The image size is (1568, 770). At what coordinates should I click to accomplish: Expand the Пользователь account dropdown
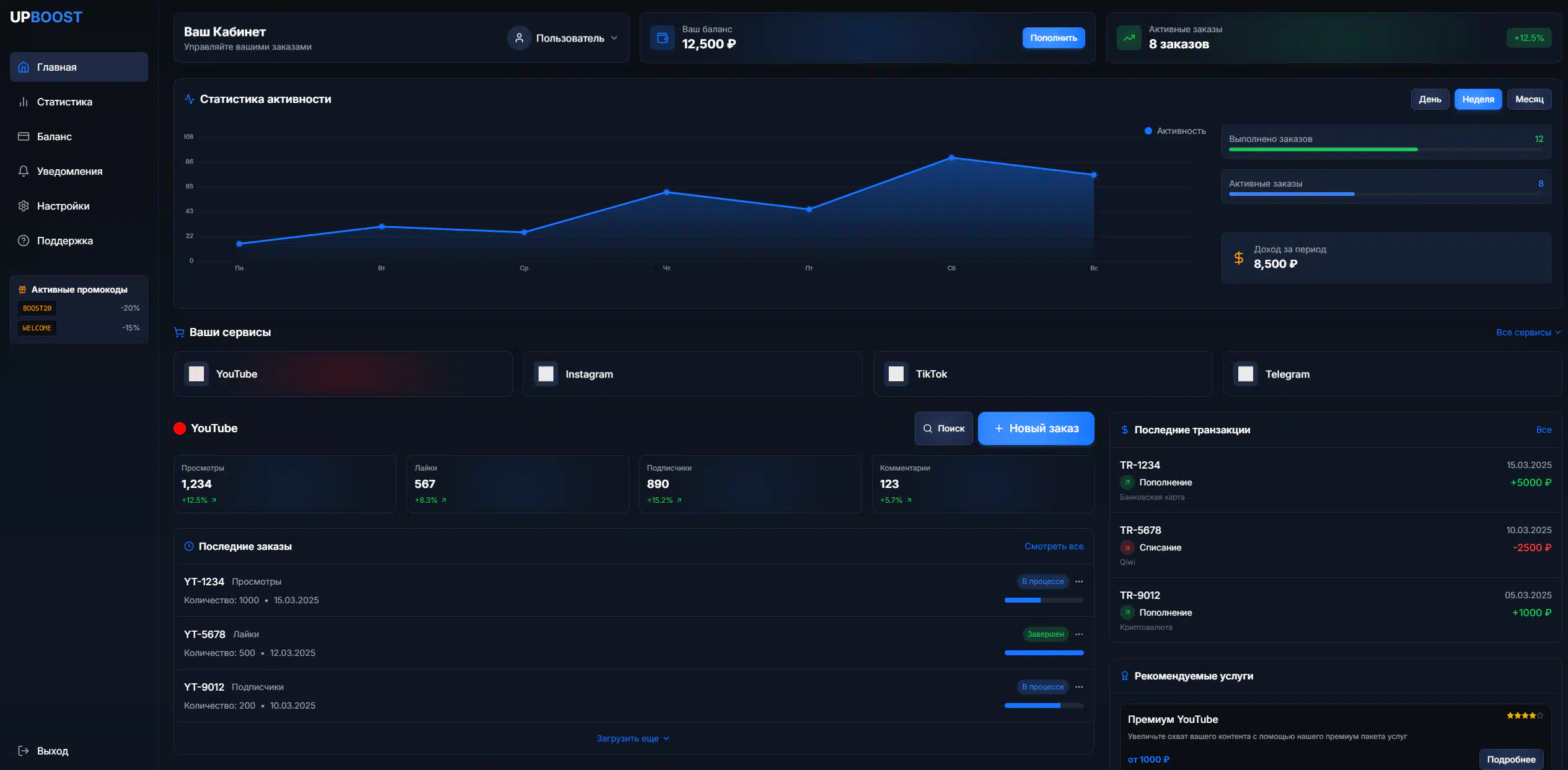tap(614, 38)
